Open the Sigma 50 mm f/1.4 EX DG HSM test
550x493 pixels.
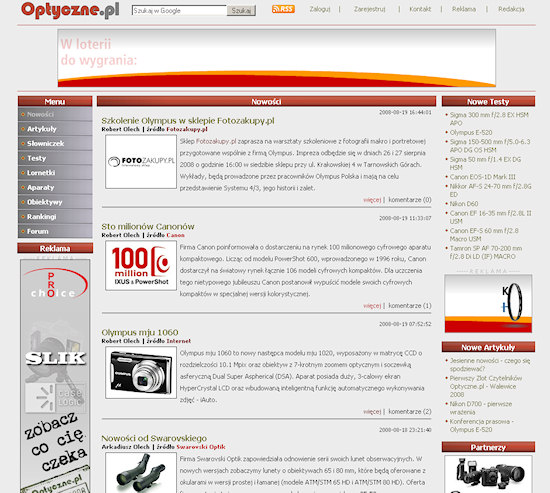[x=485, y=164]
